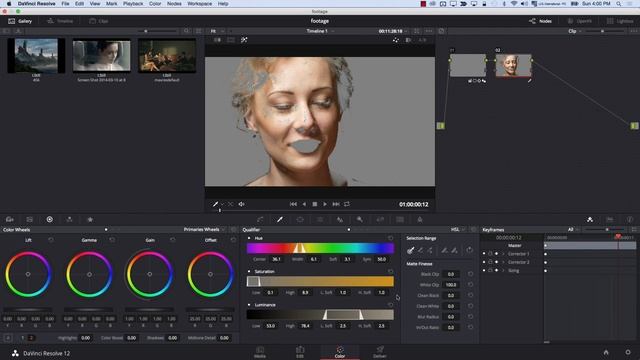Choose the picker subtract tool
The height and width of the screenshot is (360, 640).
tap(420, 250)
